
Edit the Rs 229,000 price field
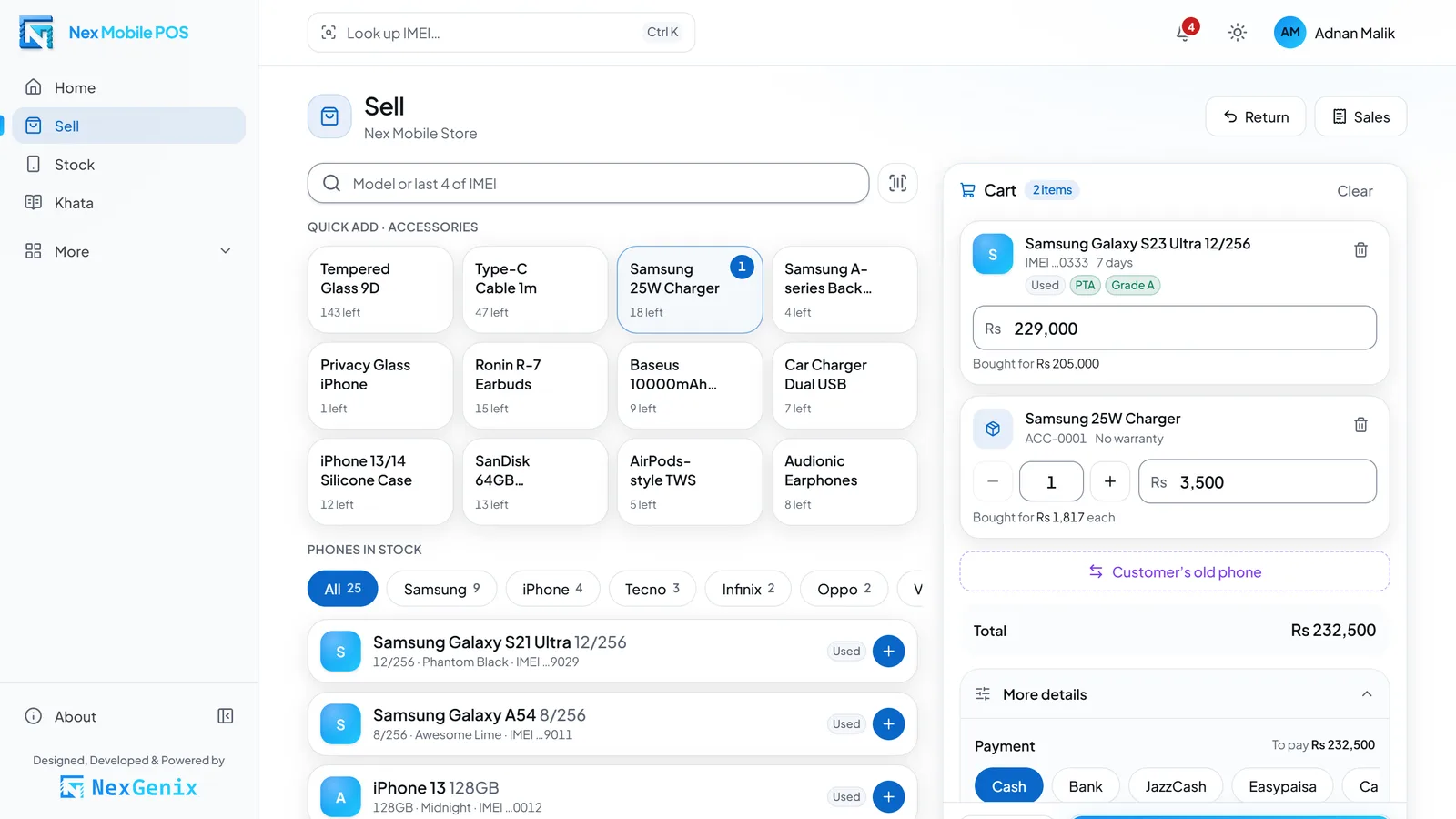click(1174, 328)
